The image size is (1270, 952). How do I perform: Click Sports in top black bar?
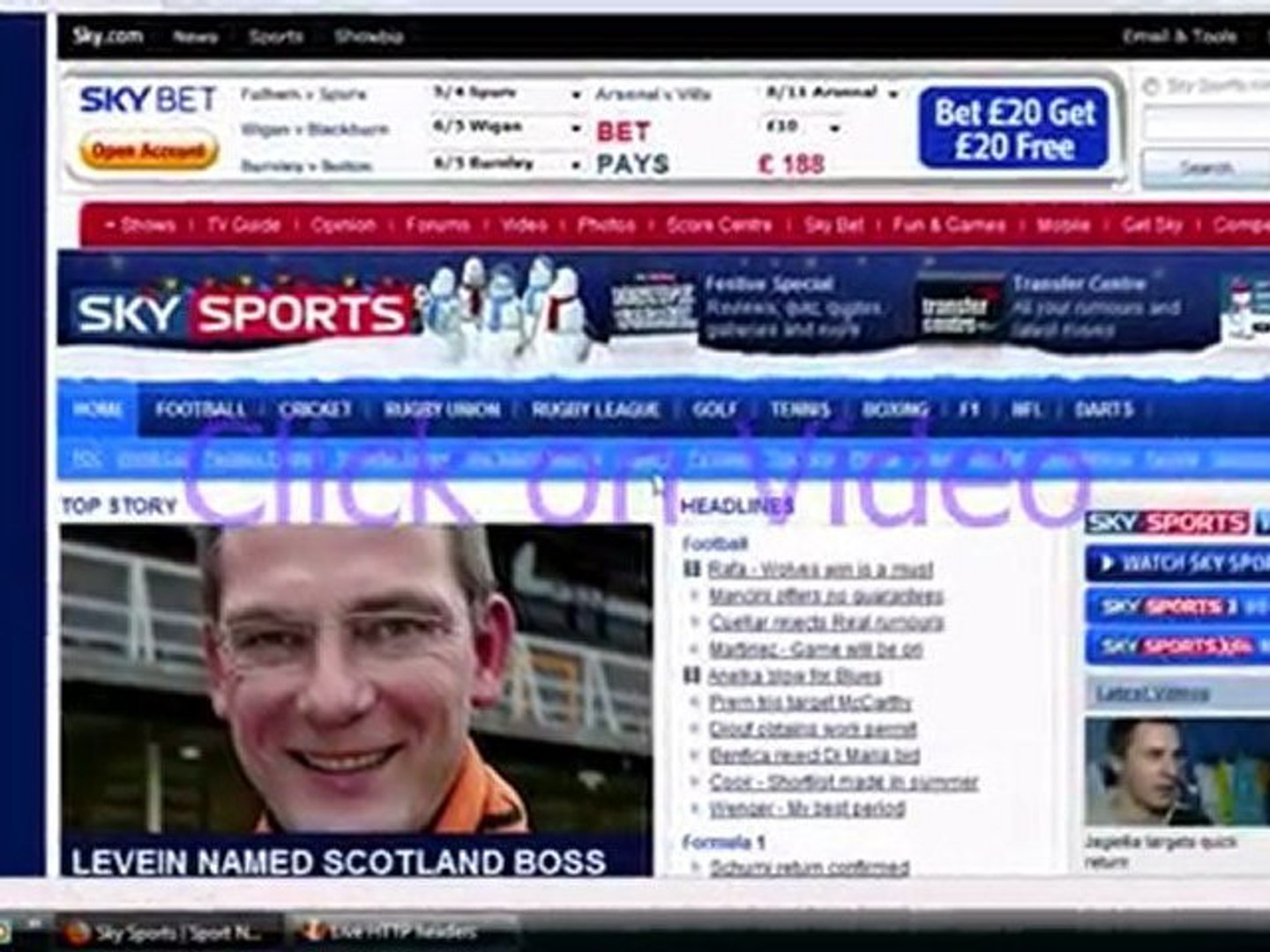tap(275, 37)
